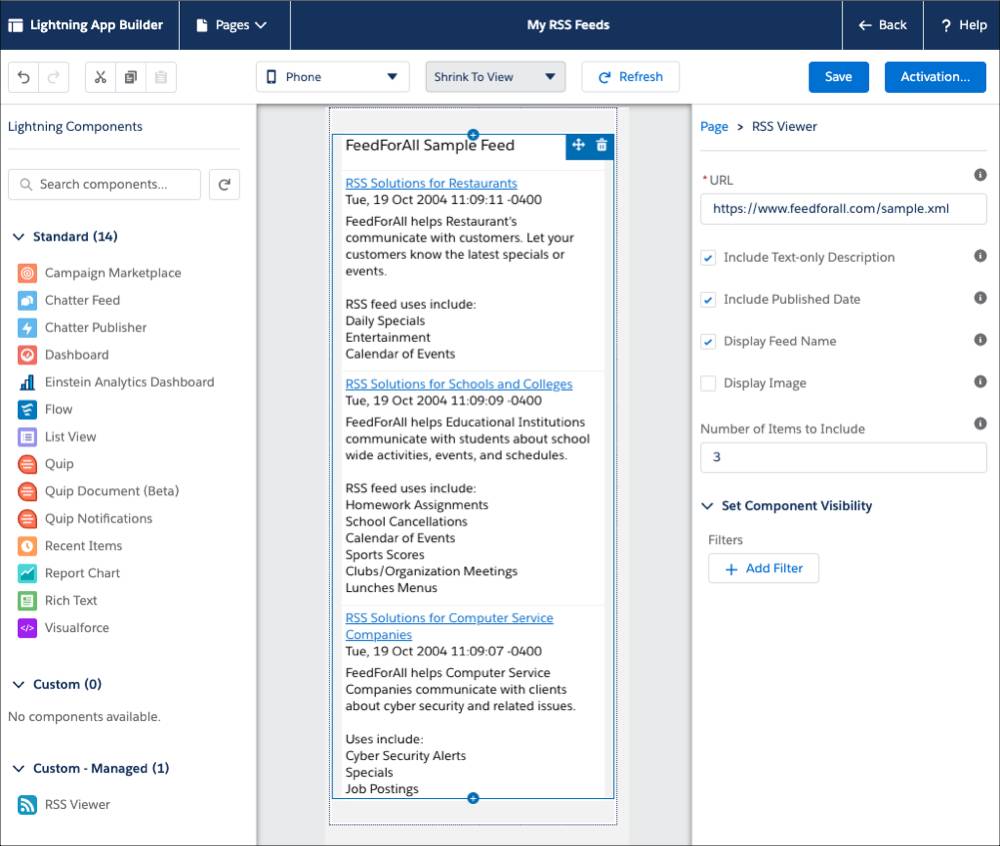Click the copy icon in toolbar
The width and height of the screenshot is (1000, 846).
(131, 77)
